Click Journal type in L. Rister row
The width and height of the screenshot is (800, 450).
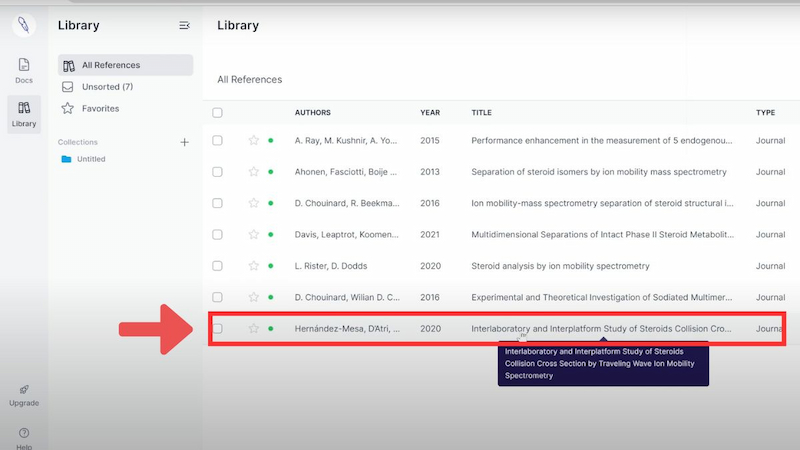point(770,266)
